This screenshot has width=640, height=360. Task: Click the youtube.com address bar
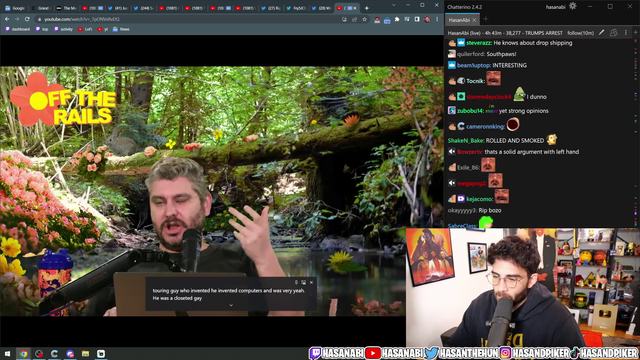pos(188,19)
